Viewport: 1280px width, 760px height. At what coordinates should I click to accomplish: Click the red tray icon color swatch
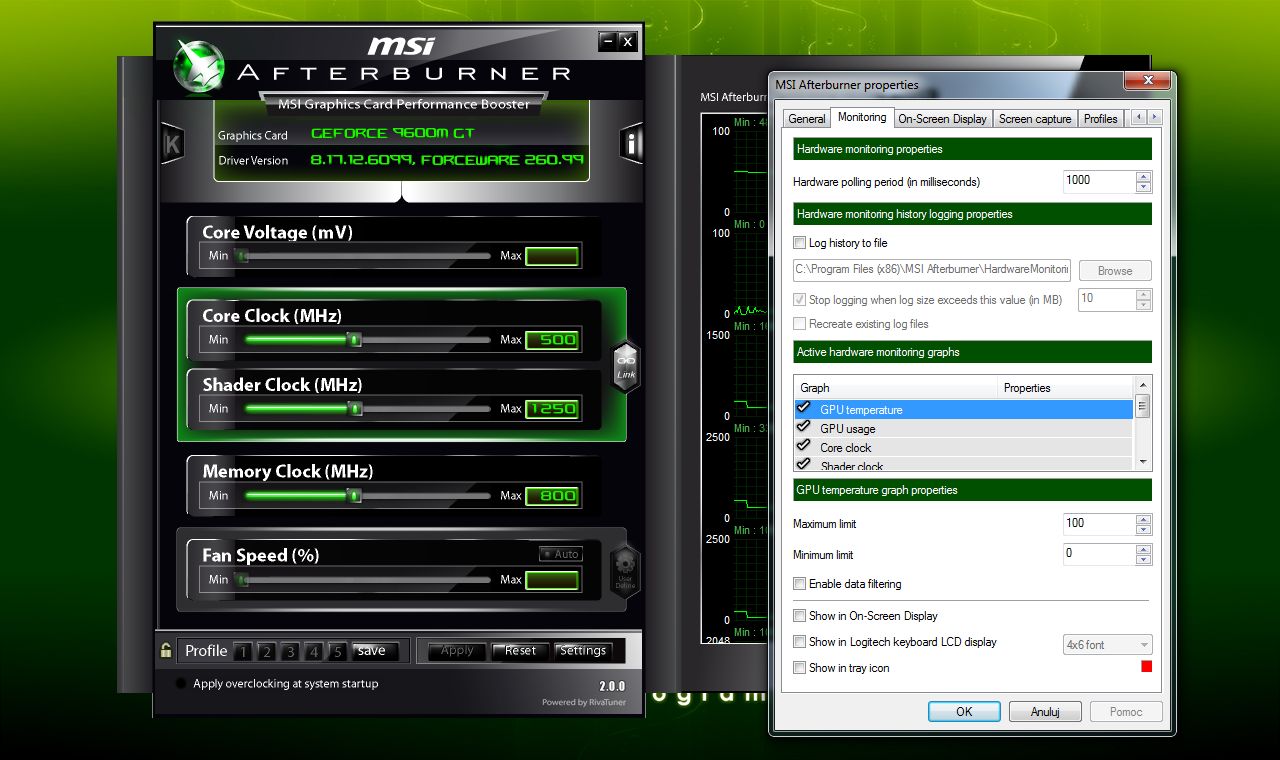coord(1146,666)
